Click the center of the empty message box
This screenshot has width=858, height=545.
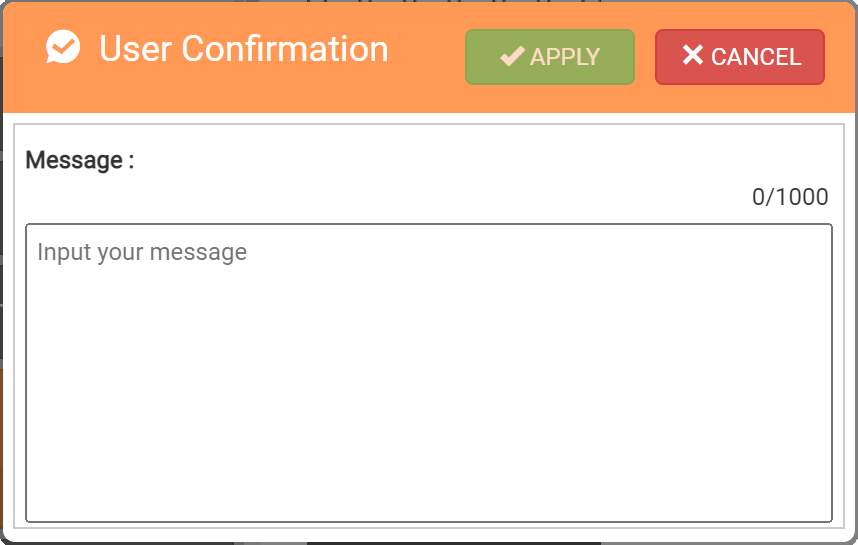coord(428,372)
